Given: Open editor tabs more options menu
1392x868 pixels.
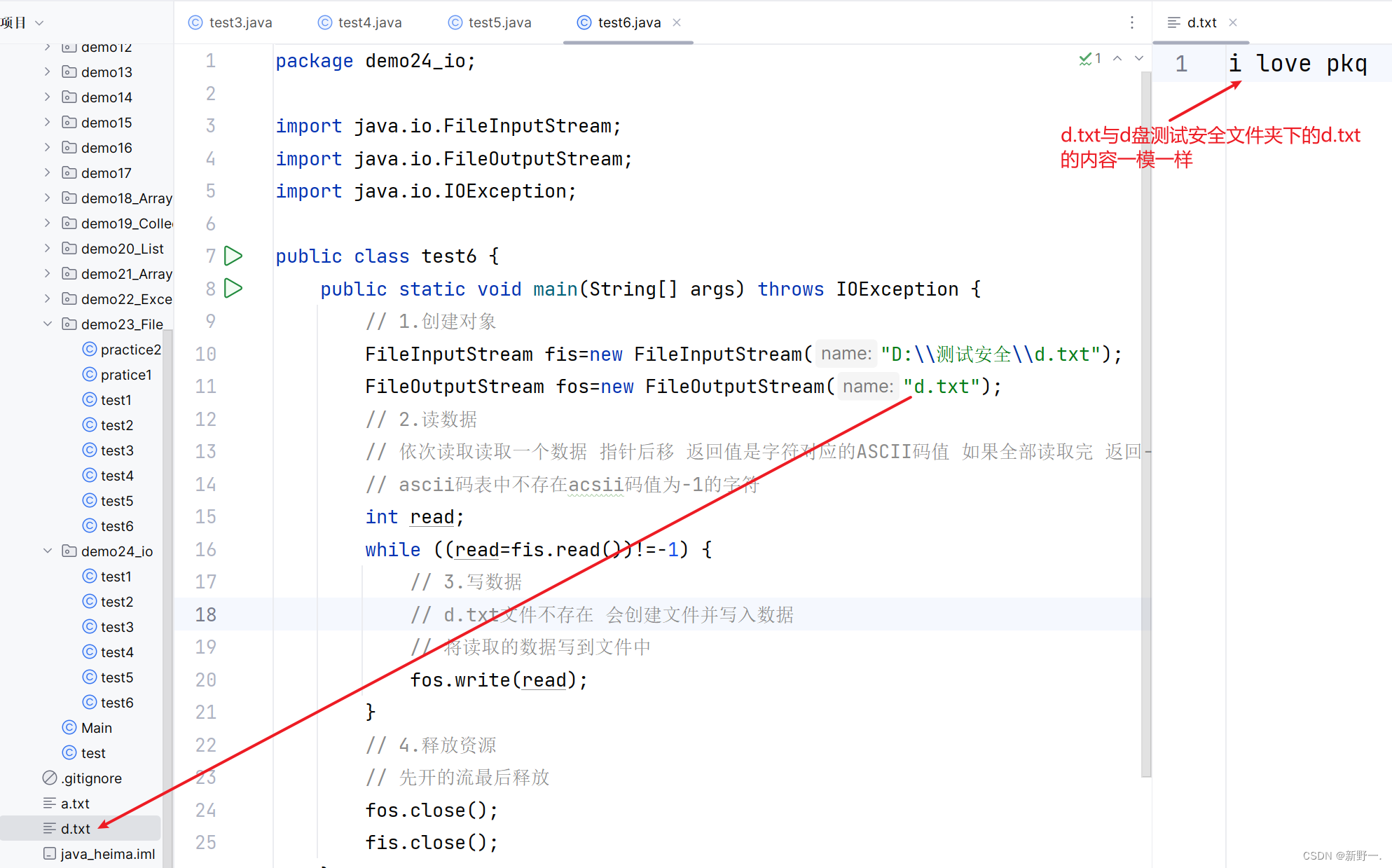Looking at the screenshot, I should click(x=1131, y=22).
